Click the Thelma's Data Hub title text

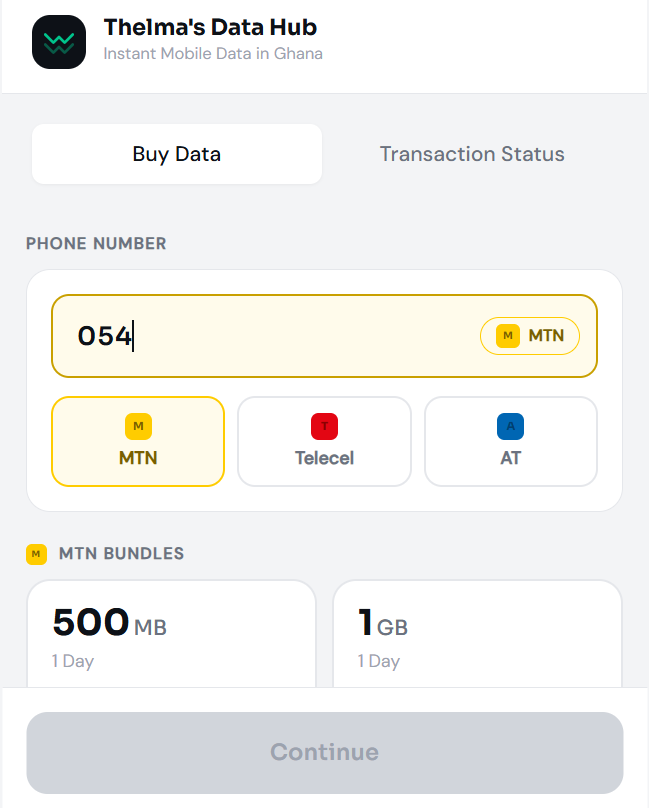pos(210,27)
